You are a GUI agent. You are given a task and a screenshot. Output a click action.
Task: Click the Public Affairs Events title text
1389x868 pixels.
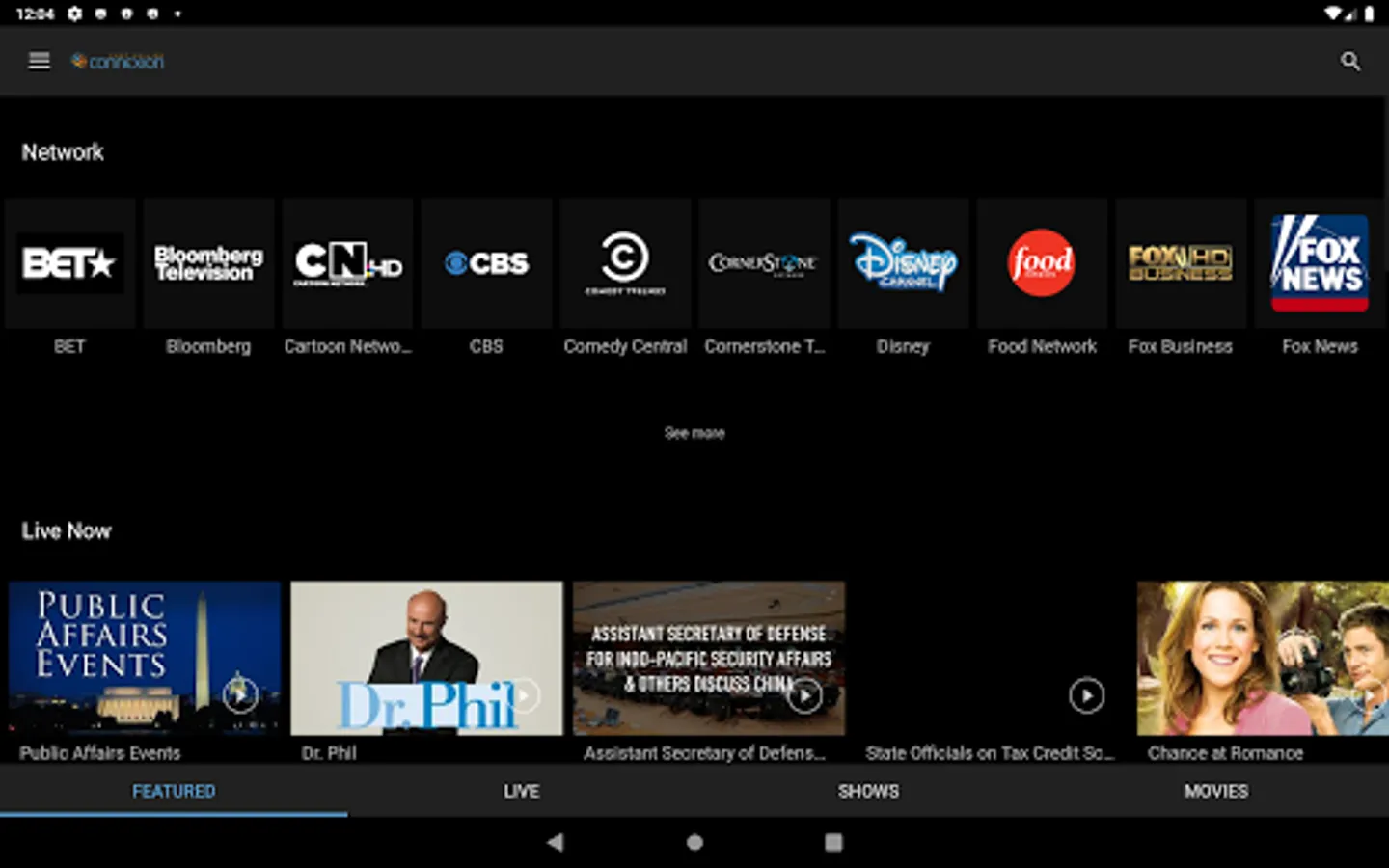100,753
